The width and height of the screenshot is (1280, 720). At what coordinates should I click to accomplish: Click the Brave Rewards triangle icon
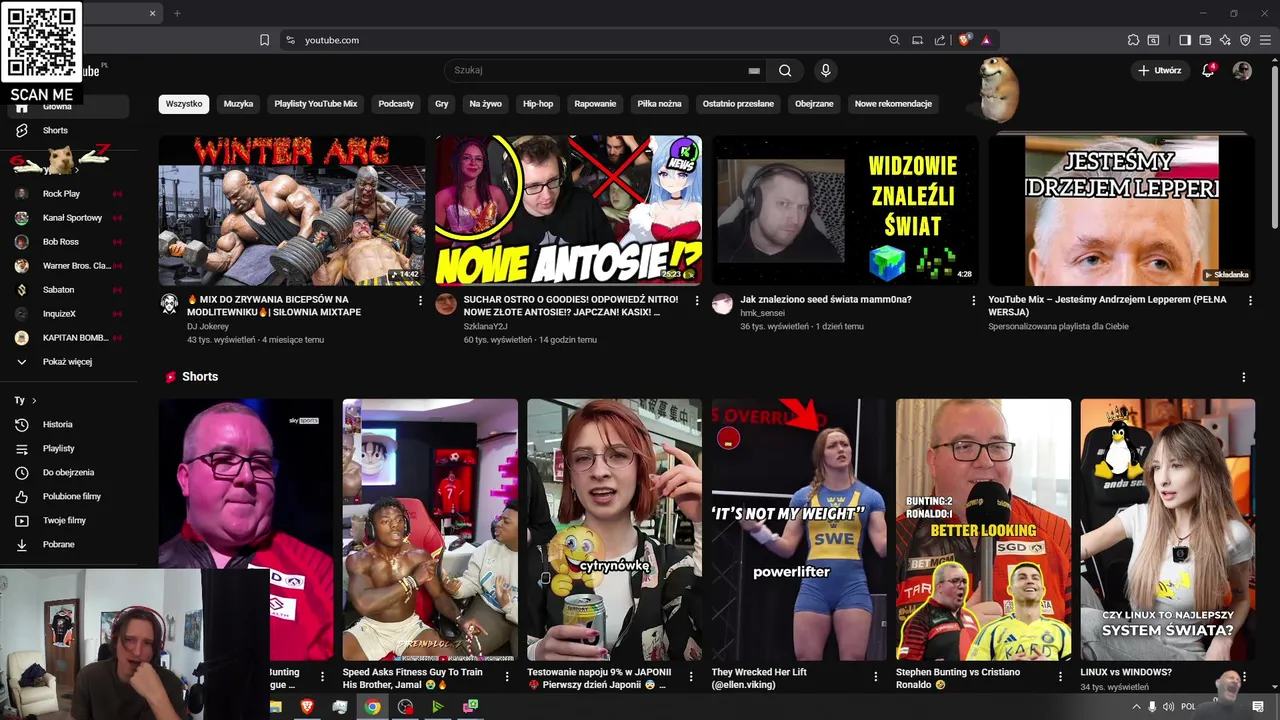(x=986, y=40)
